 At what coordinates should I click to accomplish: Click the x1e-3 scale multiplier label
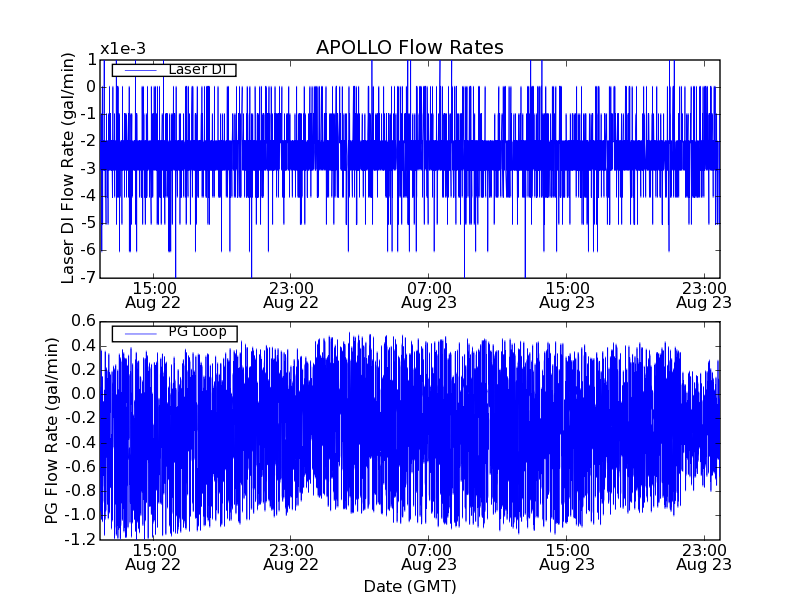[121, 49]
